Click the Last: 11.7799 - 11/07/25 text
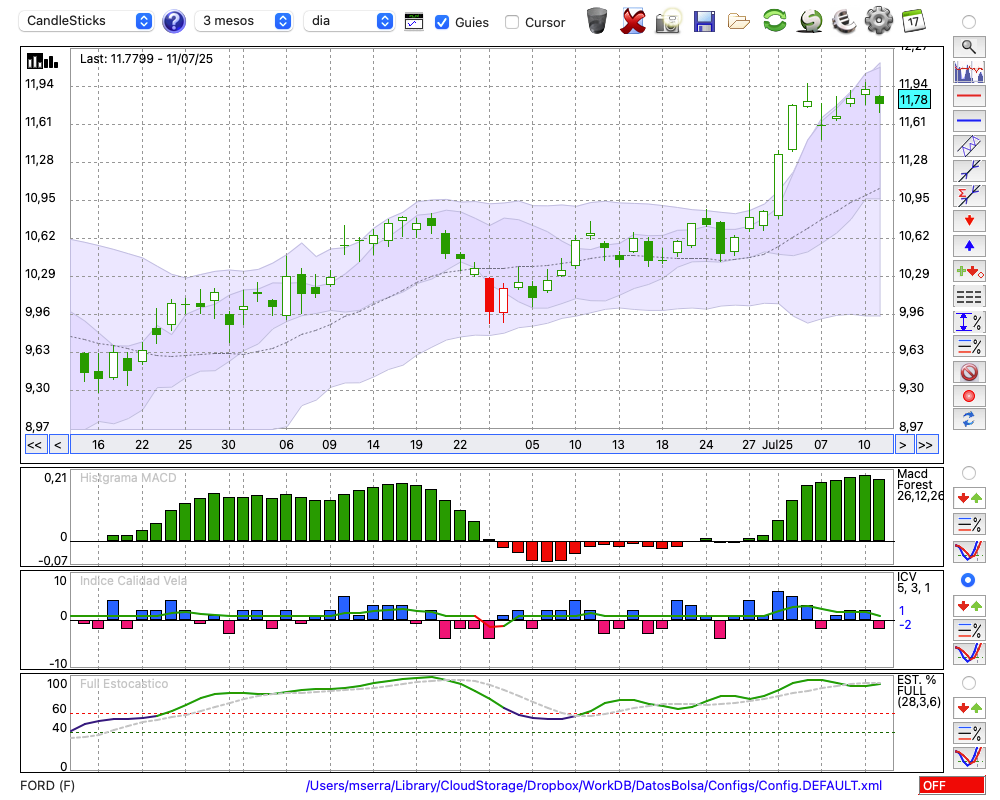The height and width of the screenshot is (800, 1000). click(x=146, y=59)
